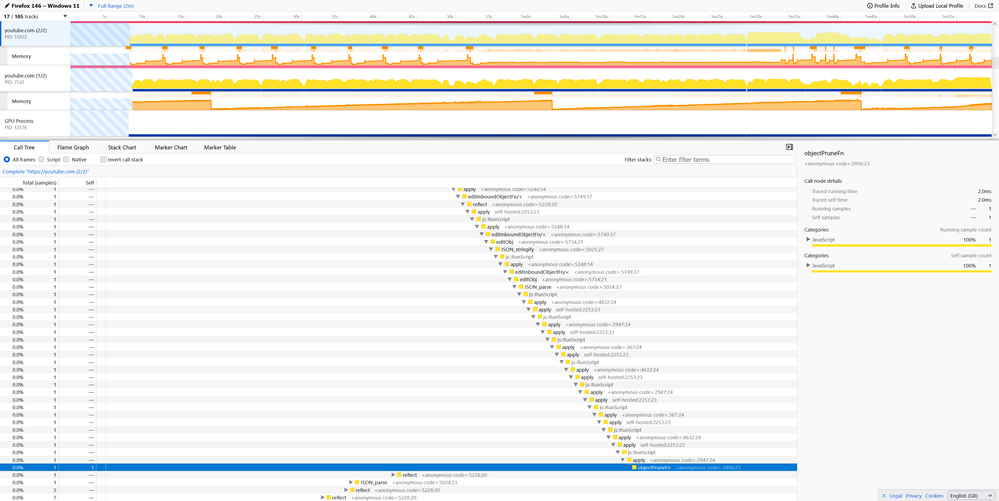Enable the Invert call stack checkbox

click(103, 159)
